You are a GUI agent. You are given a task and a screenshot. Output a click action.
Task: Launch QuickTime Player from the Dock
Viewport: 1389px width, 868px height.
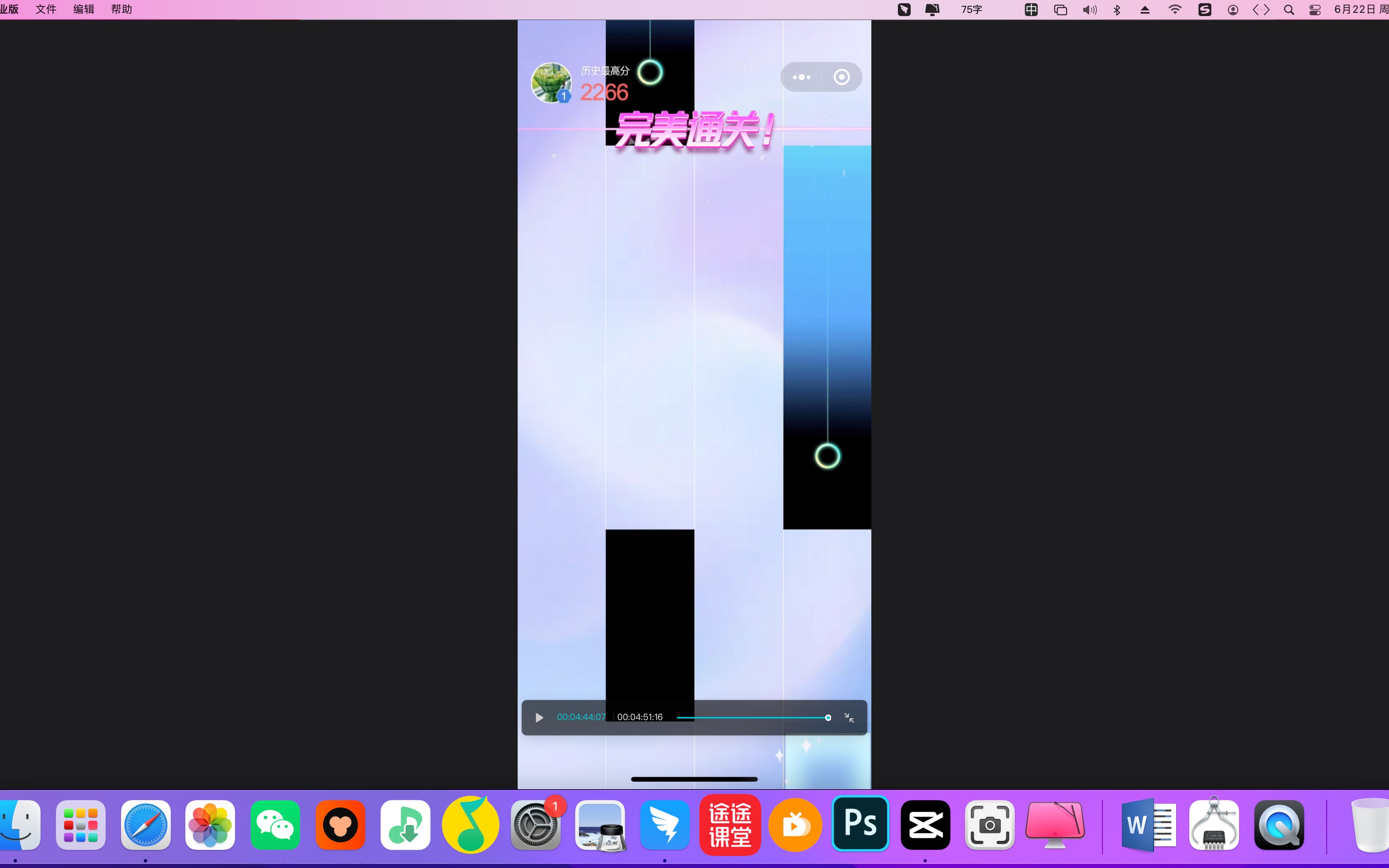coord(1279,825)
